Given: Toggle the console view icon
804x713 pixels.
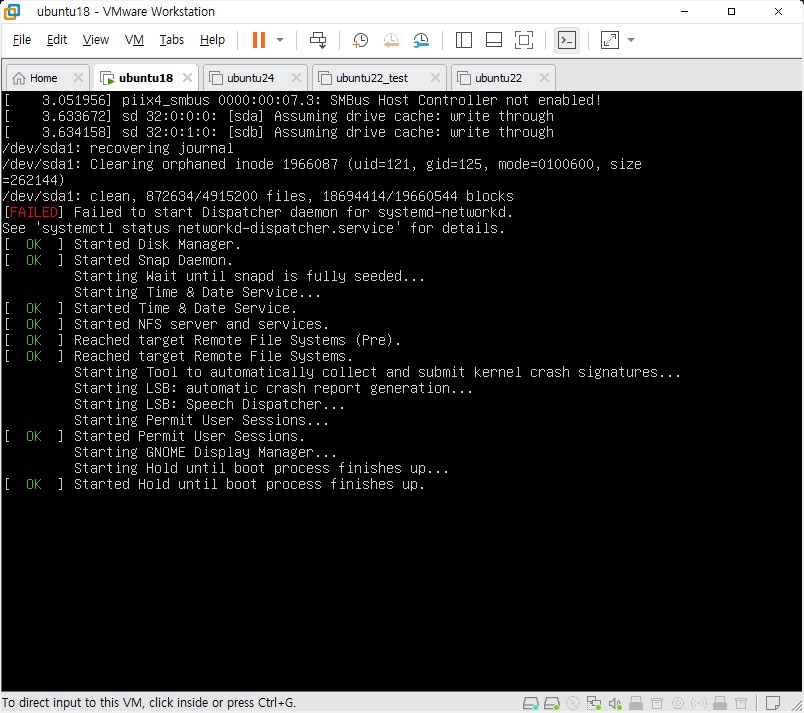Looking at the screenshot, I should tap(567, 40).
